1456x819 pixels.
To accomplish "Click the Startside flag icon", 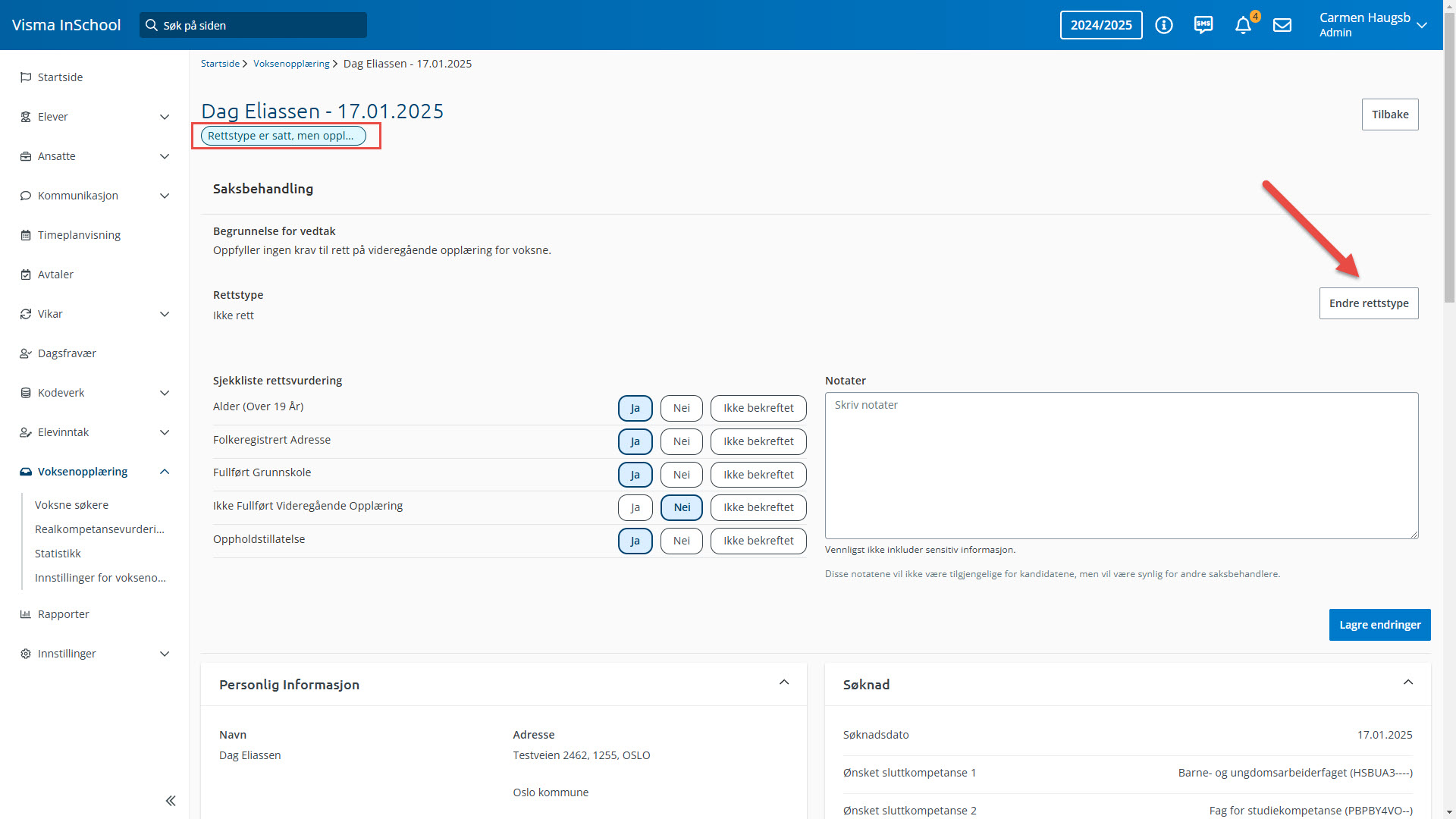I will coord(26,77).
